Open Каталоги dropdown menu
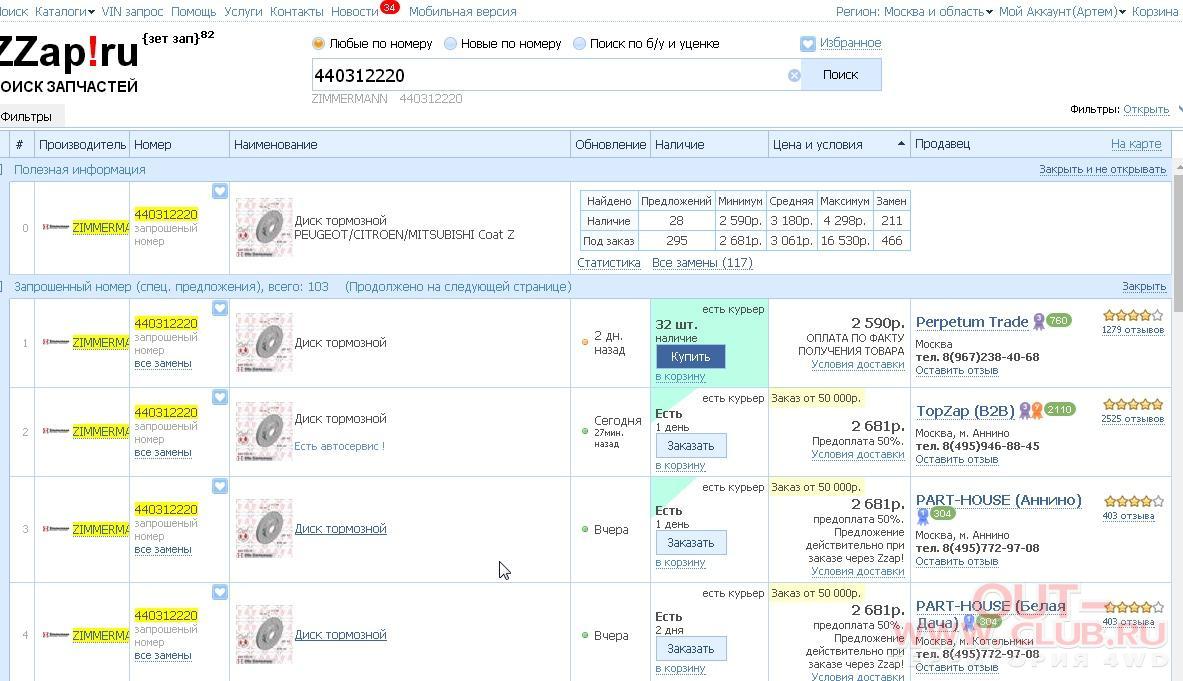The width and height of the screenshot is (1183, 681). click(65, 11)
